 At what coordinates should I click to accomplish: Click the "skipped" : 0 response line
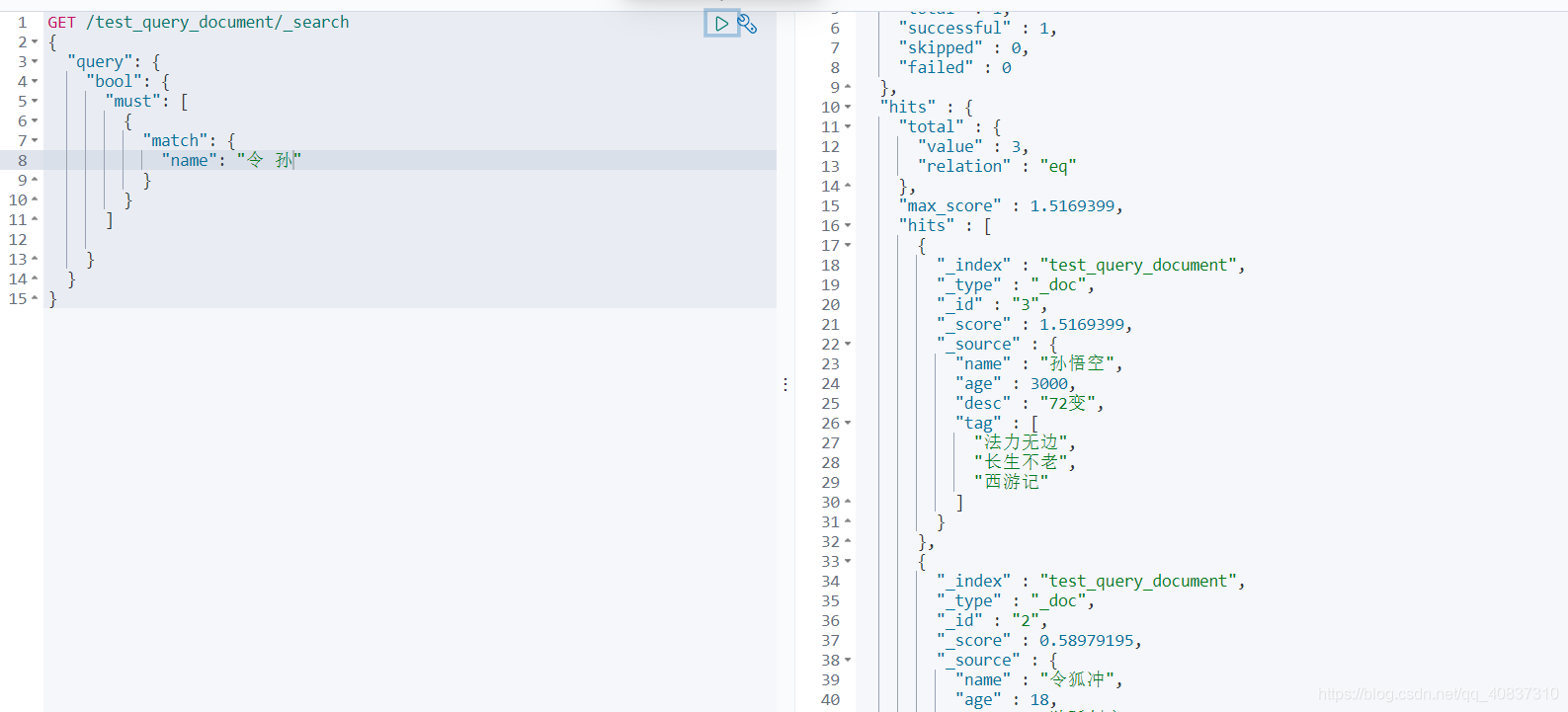click(963, 47)
